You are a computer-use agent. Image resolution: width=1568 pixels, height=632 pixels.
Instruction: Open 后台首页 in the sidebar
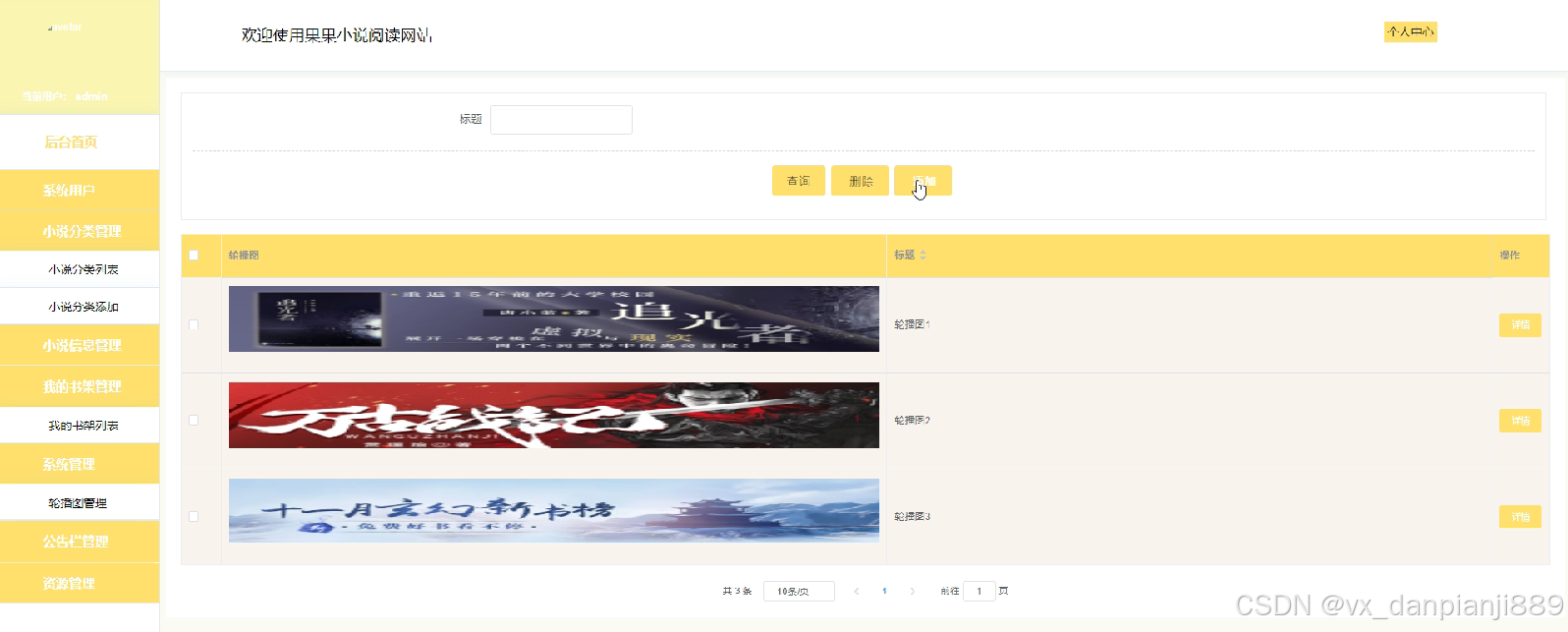pyautogui.click(x=80, y=142)
